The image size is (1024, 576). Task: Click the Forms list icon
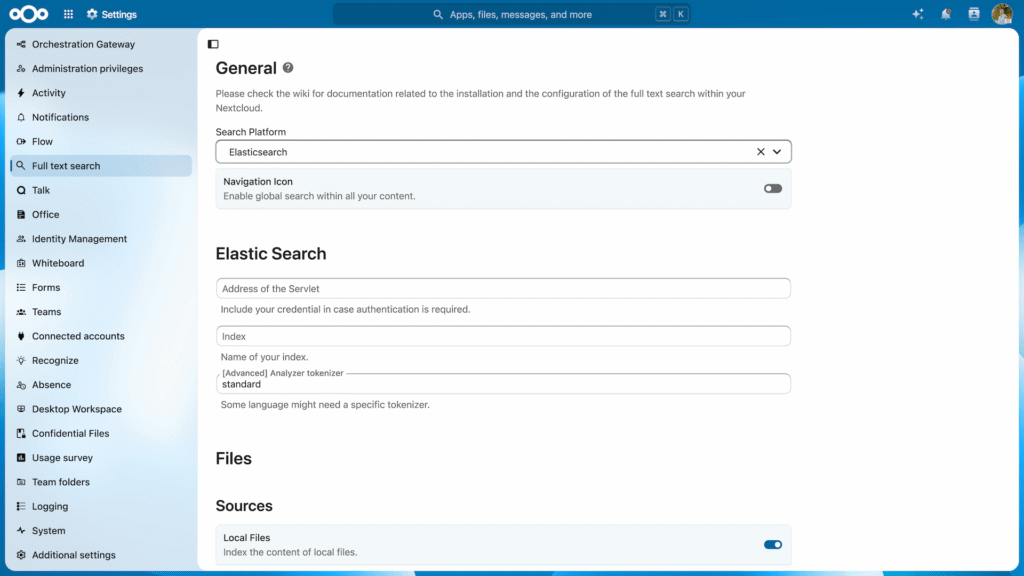(x=21, y=287)
